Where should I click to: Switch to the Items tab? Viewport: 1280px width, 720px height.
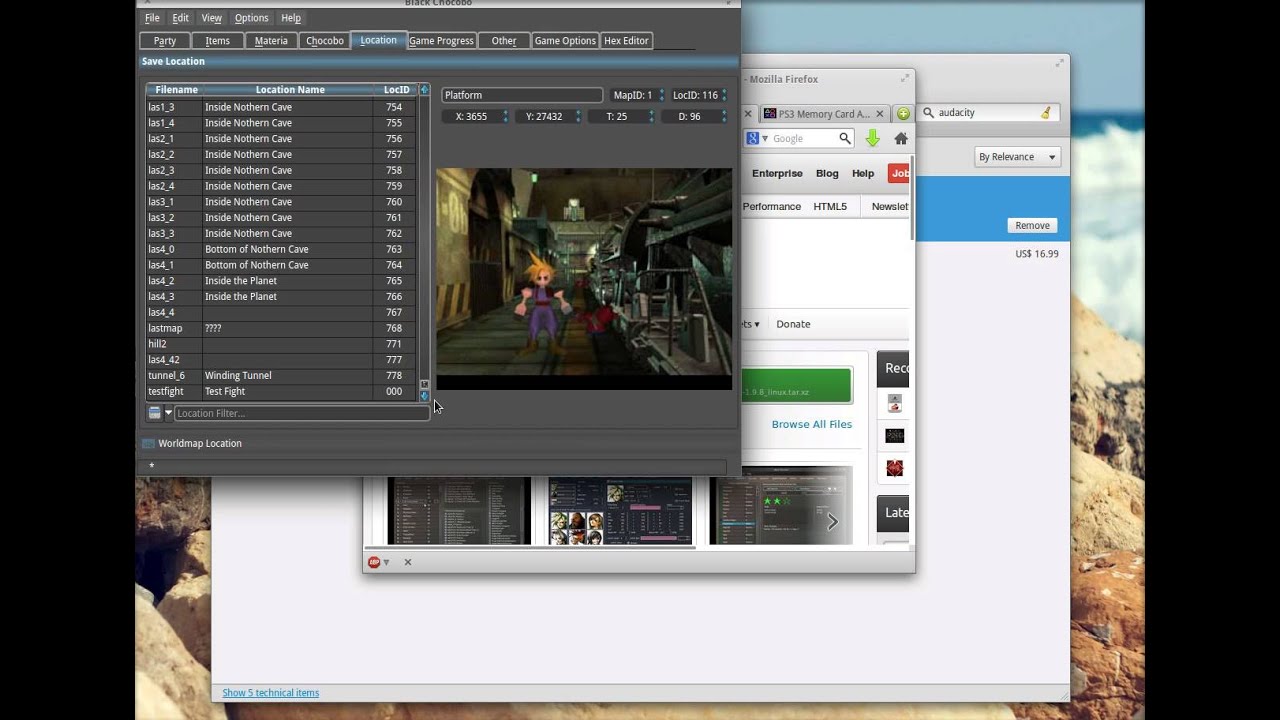tap(217, 41)
